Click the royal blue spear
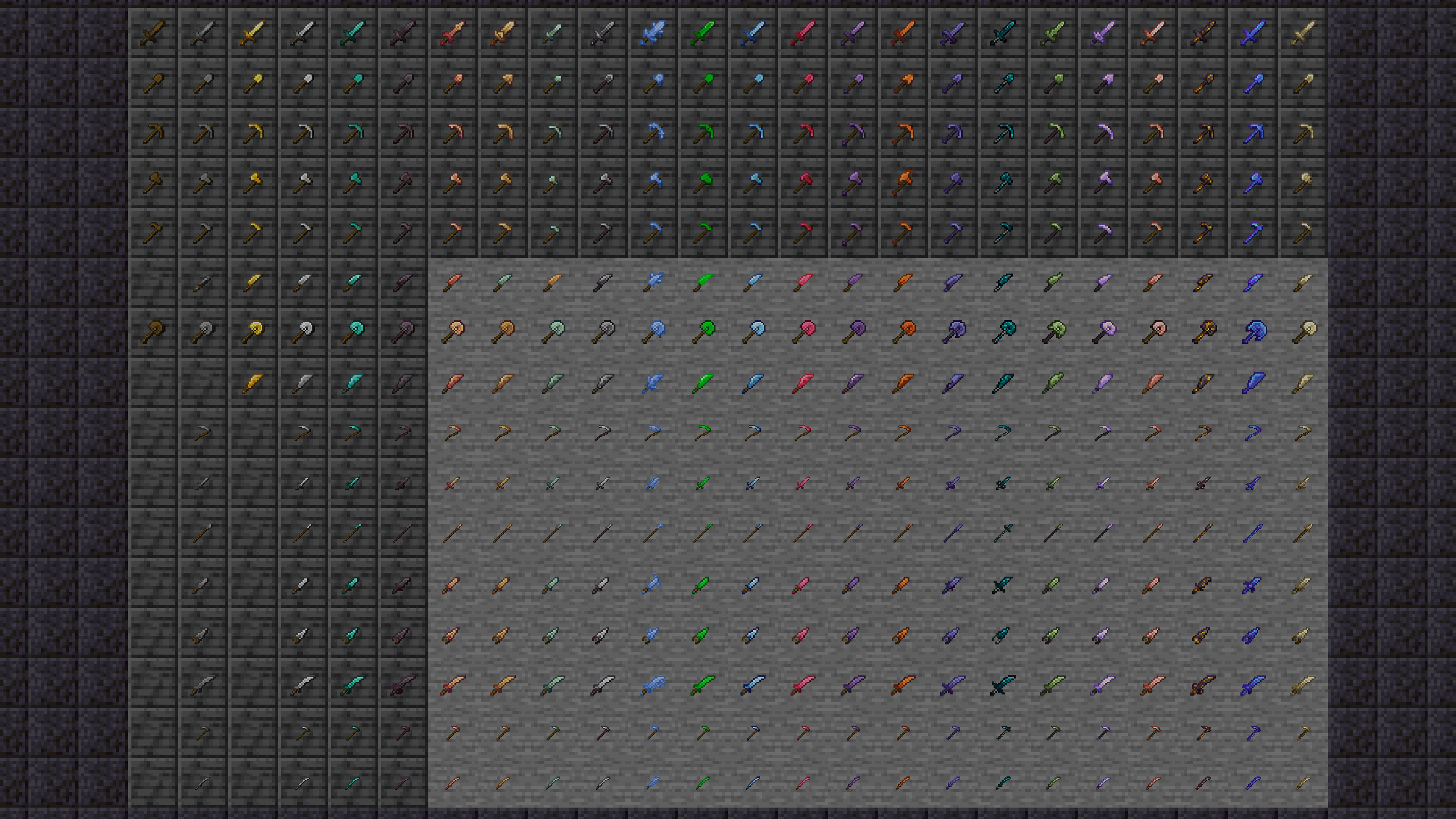 1254,533
